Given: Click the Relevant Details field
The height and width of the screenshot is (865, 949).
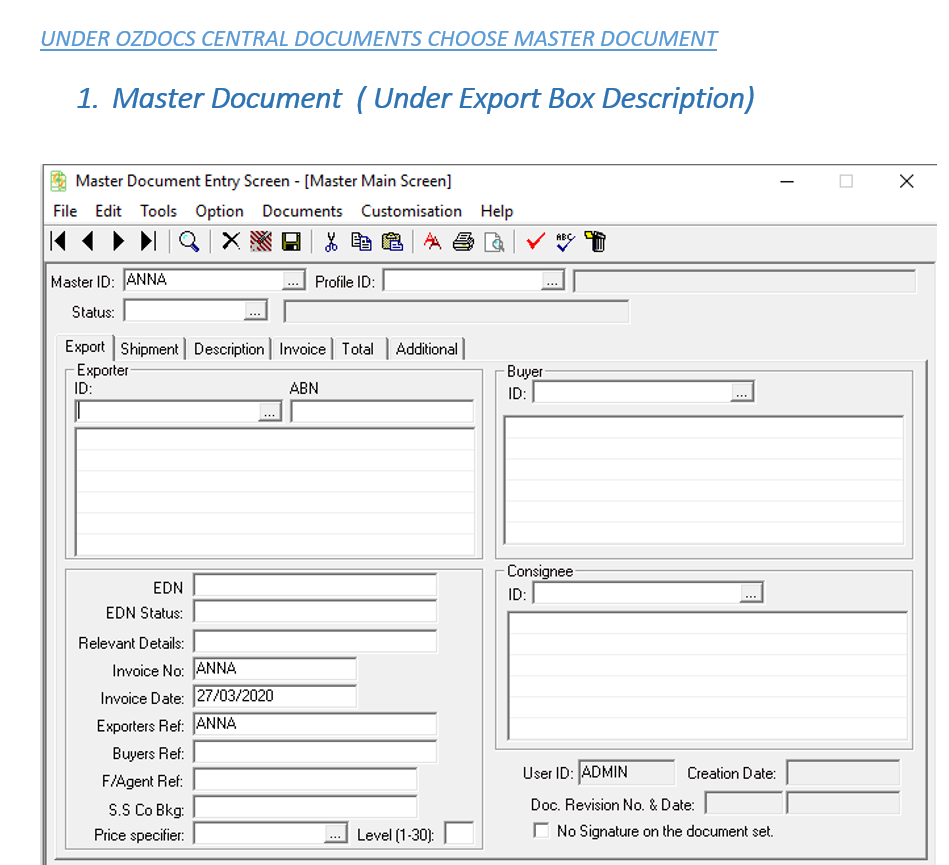Looking at the screenshot, I should pos(315,642).
